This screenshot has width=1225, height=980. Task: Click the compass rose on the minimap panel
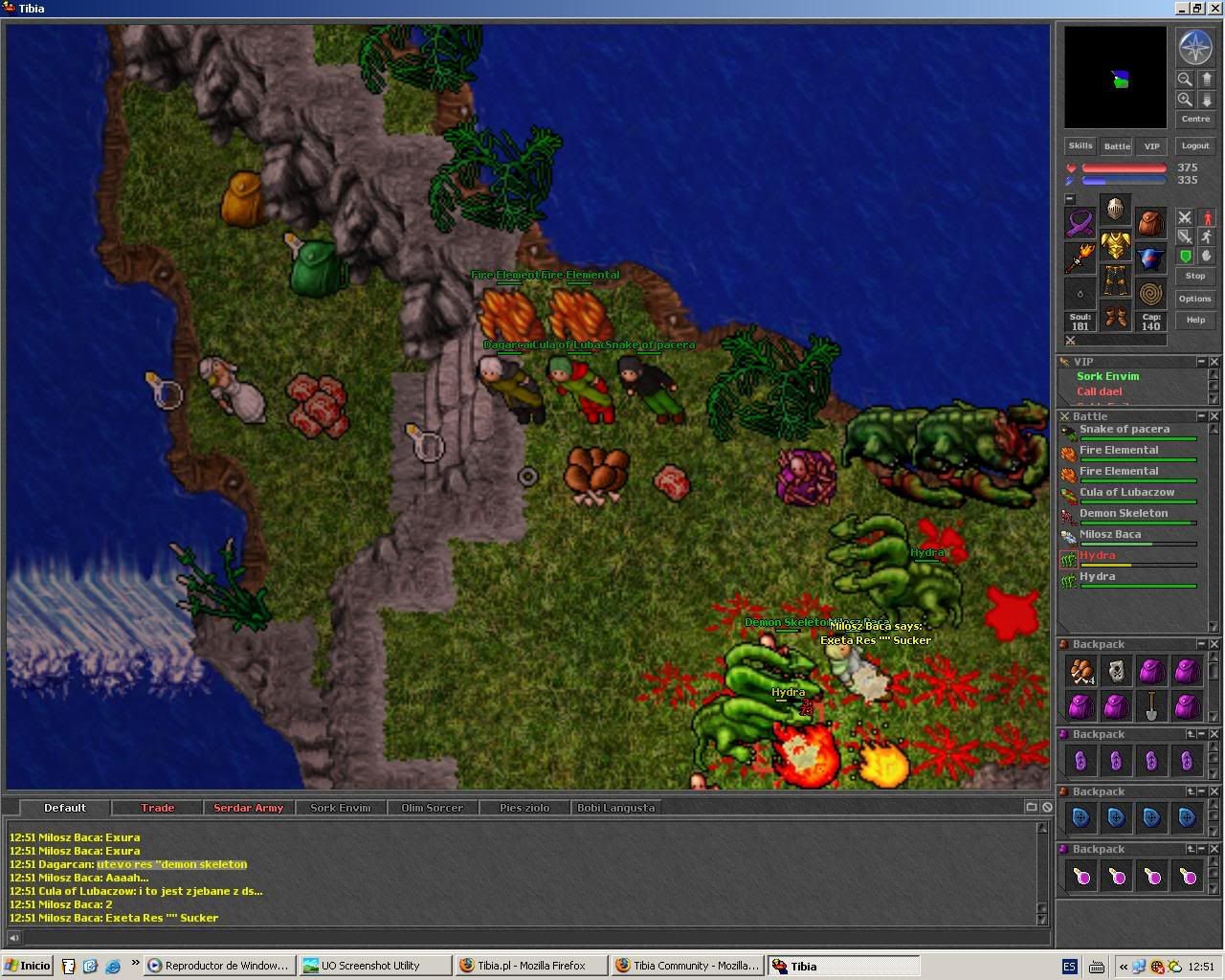(x=1195, y=47)
